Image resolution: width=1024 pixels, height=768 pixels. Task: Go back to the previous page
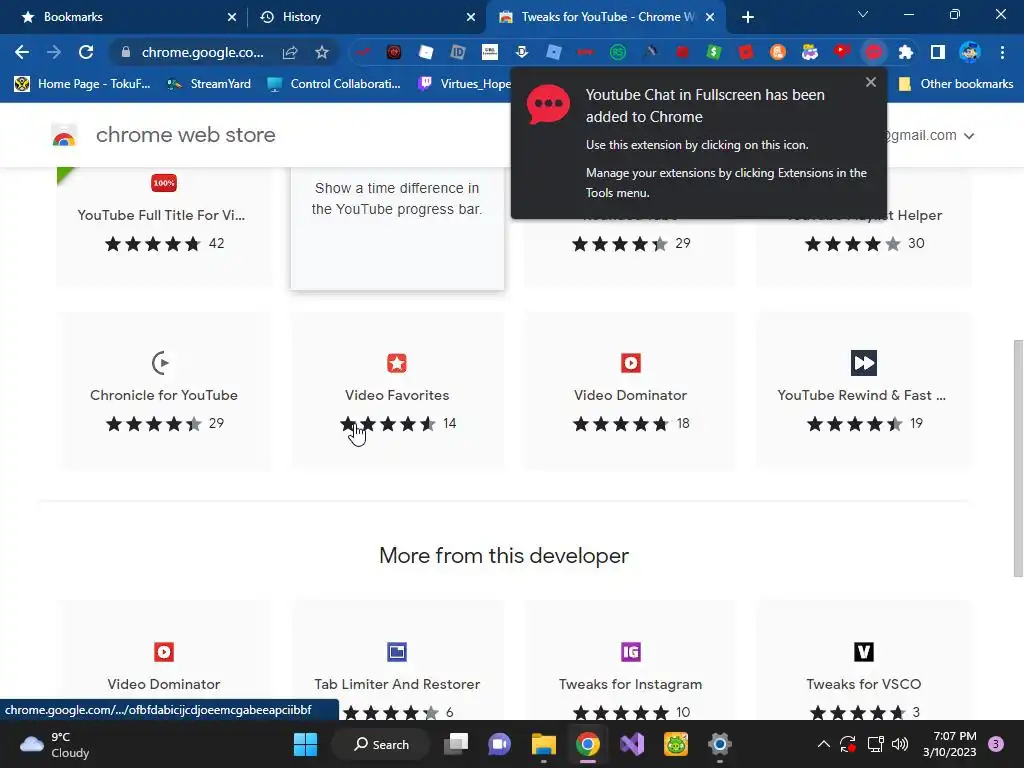[22, 52]
